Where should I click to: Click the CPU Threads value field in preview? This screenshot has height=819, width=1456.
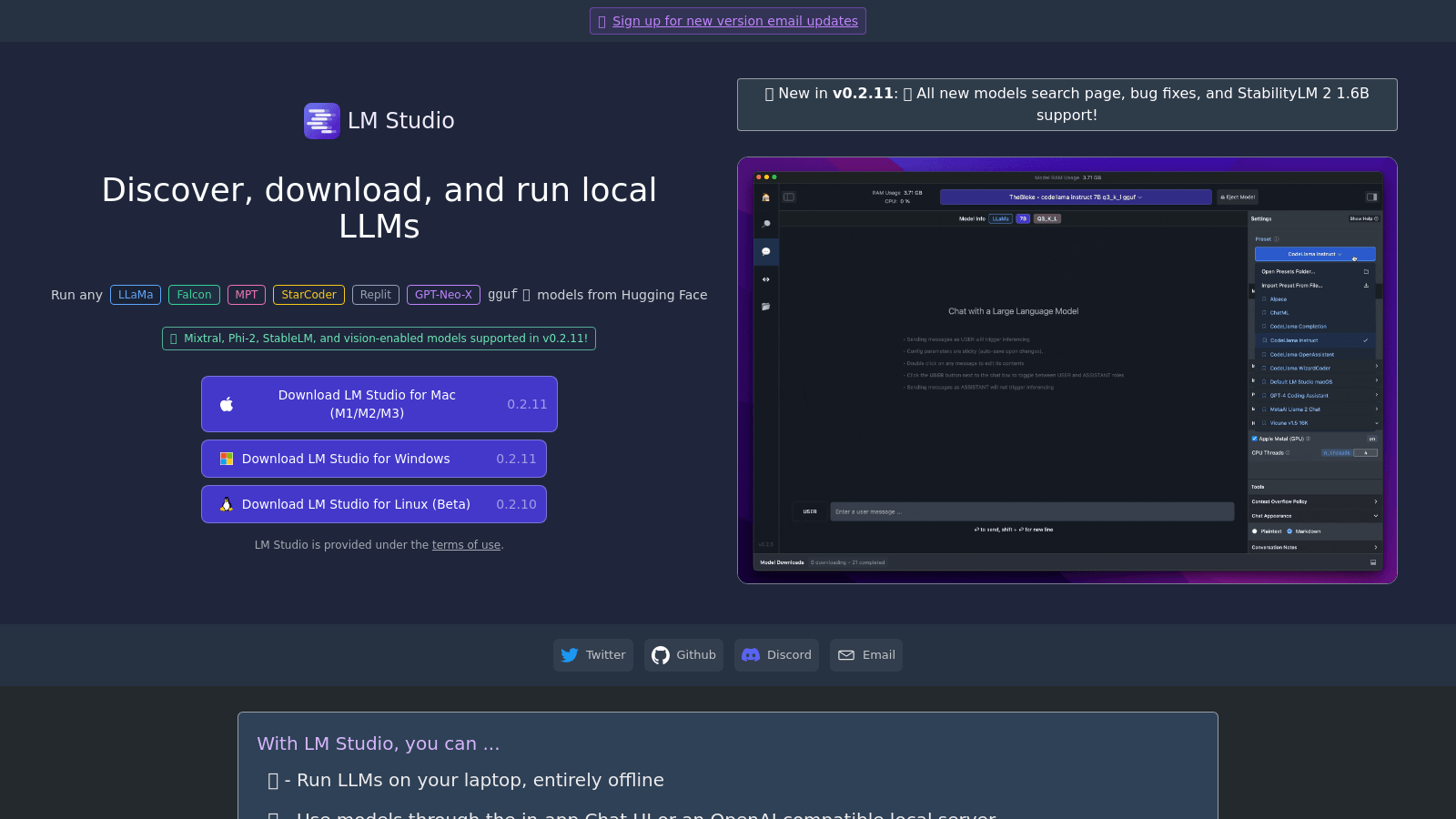(1365, 452)
